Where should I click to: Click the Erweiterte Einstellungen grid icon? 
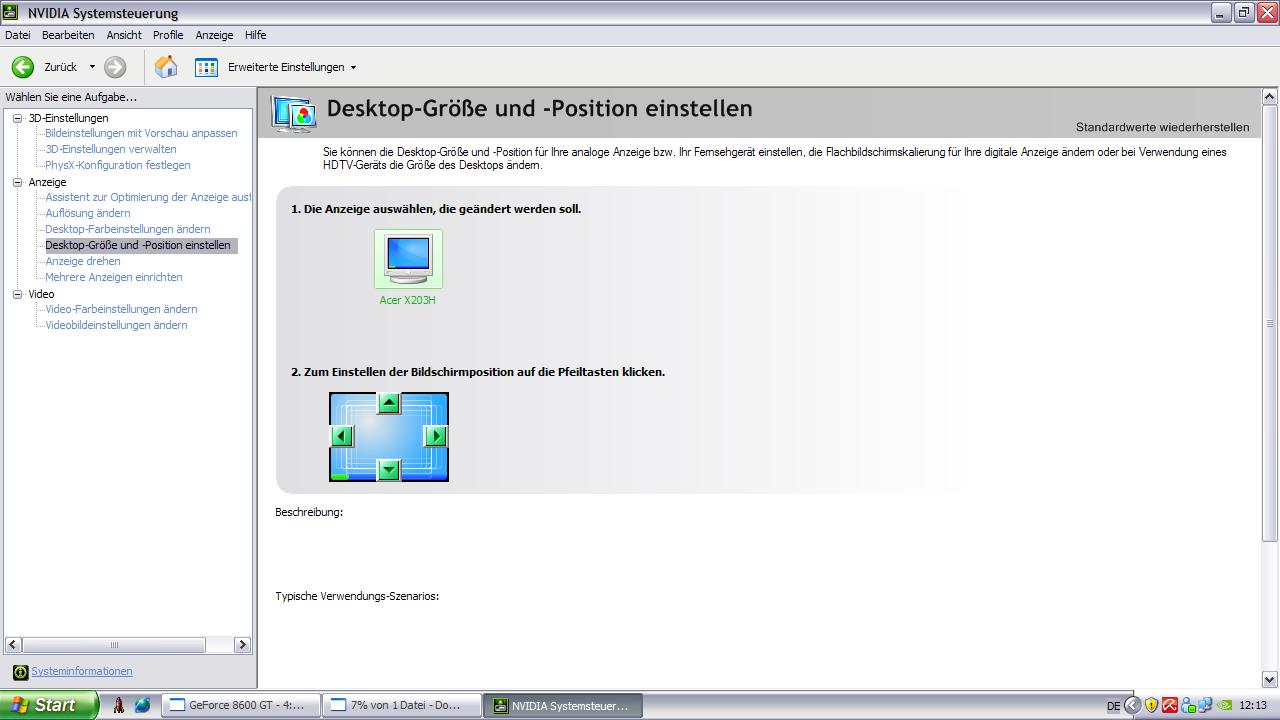206,67
